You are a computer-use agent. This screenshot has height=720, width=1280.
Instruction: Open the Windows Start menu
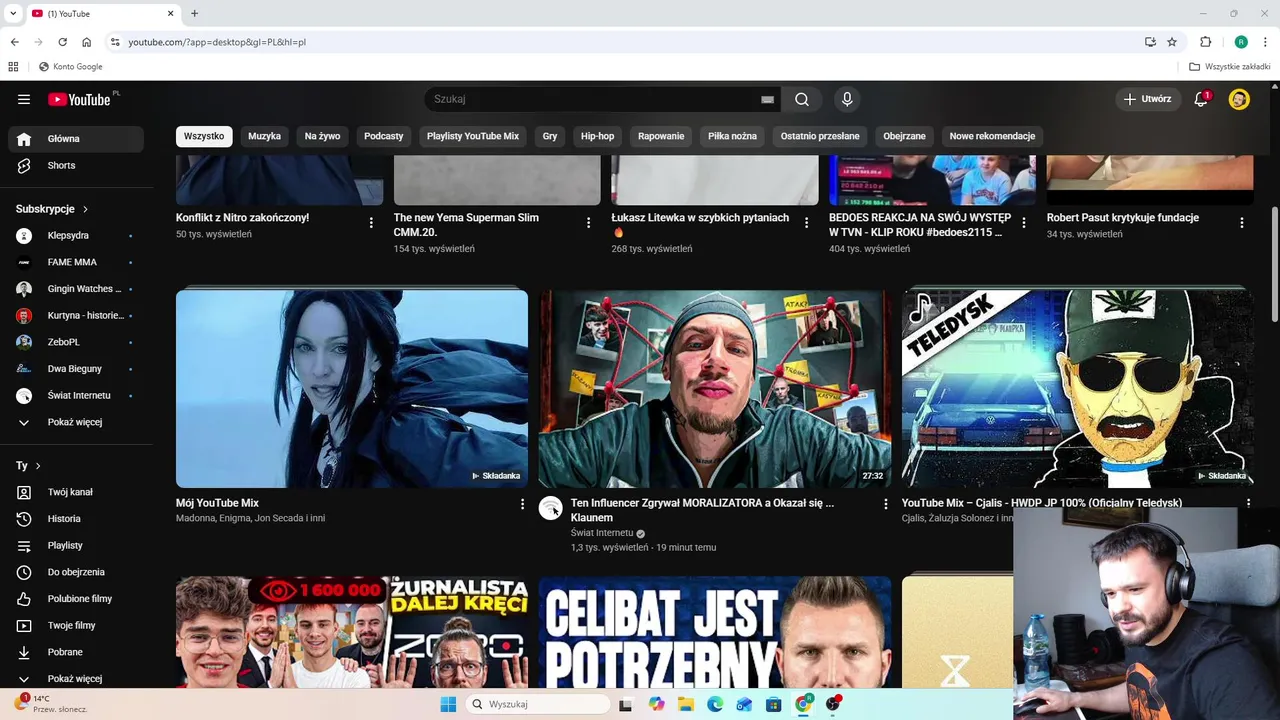[x=448, y=704]
